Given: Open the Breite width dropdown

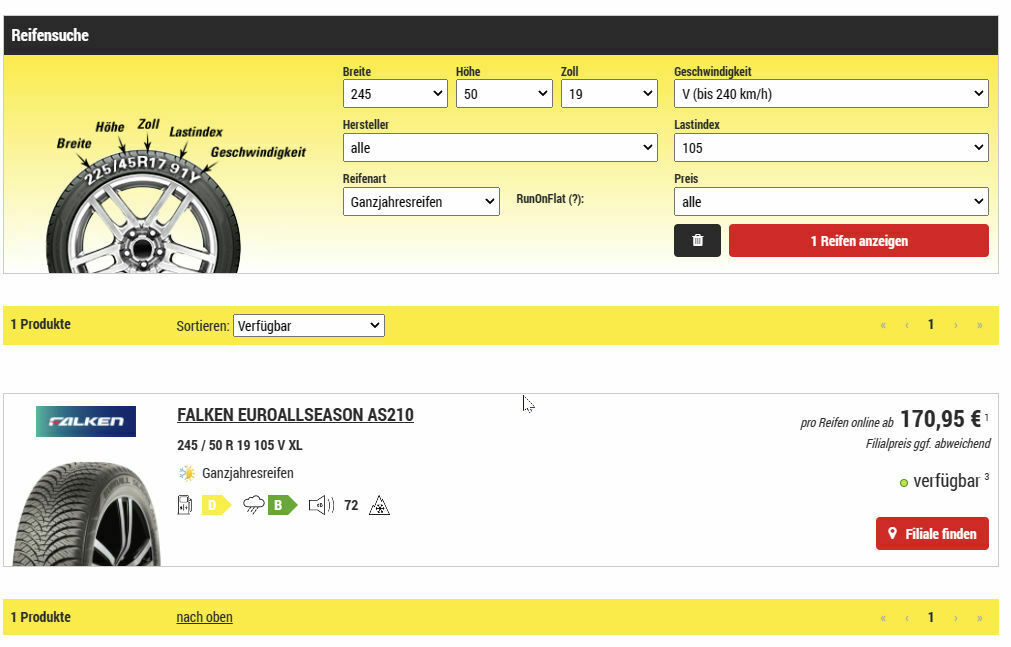Looking at the screenshot, I should tap(394, 94).
